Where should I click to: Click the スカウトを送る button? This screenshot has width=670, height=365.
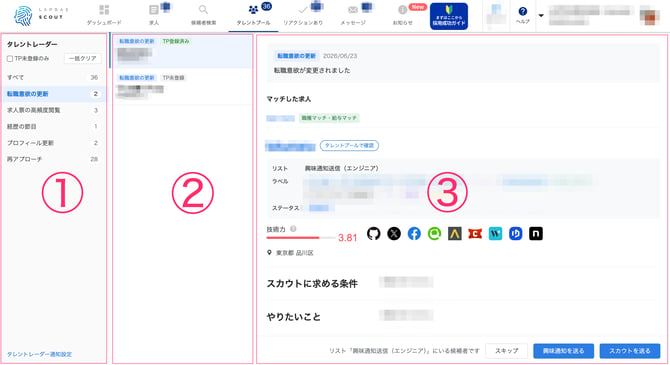pos(630,351)
